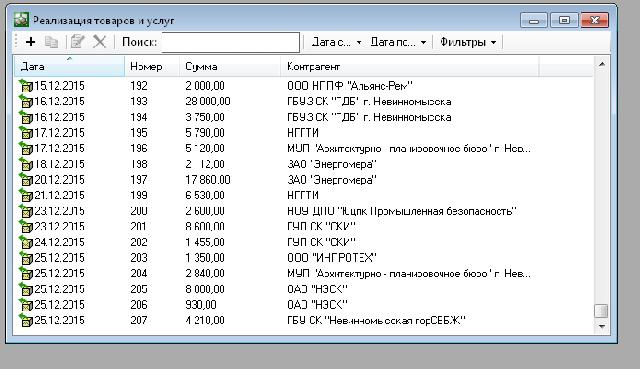Click the document icon for row number 192
This screenshot has height=369, width=640.
[x=26, y=86]
